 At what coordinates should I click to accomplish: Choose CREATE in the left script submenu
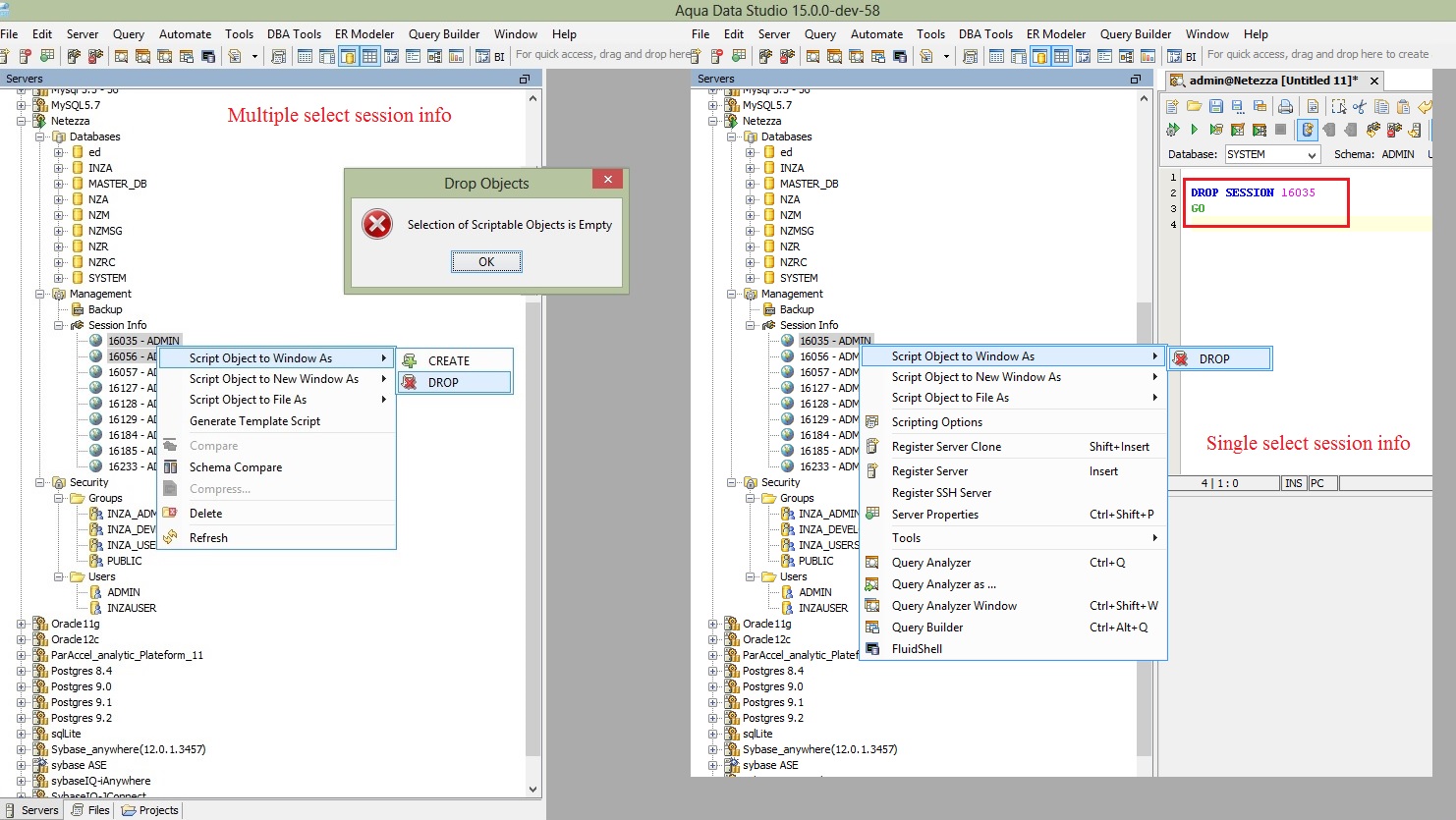tap(455, 360)
